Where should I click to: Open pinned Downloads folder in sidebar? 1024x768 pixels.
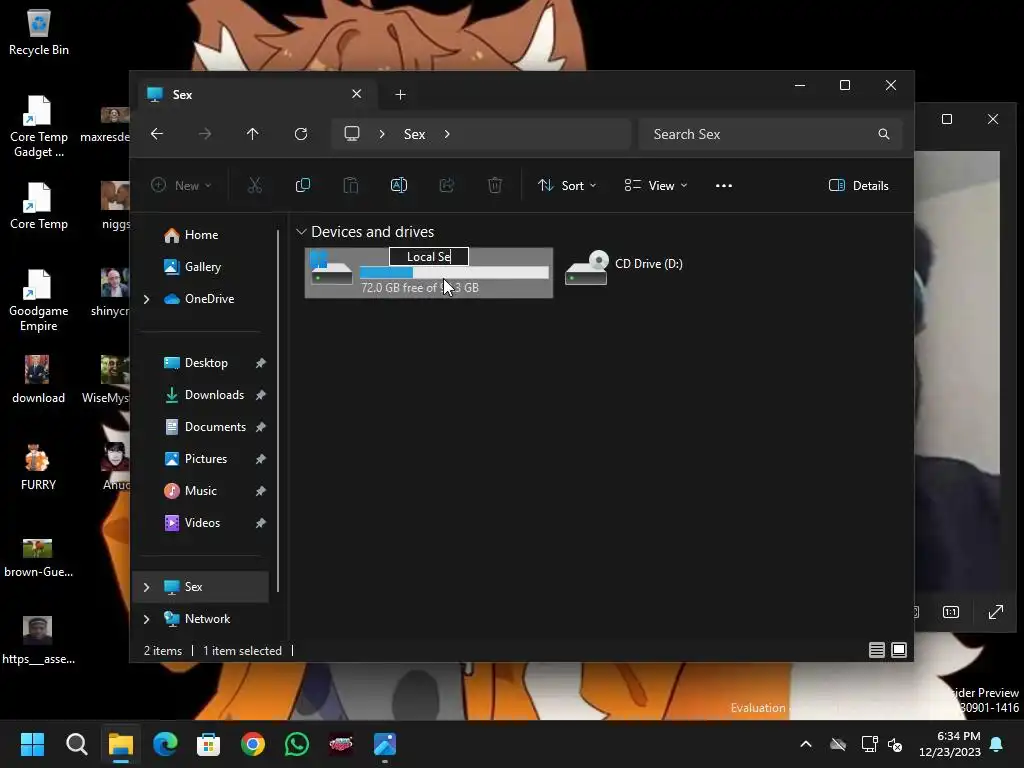[214, 395]
